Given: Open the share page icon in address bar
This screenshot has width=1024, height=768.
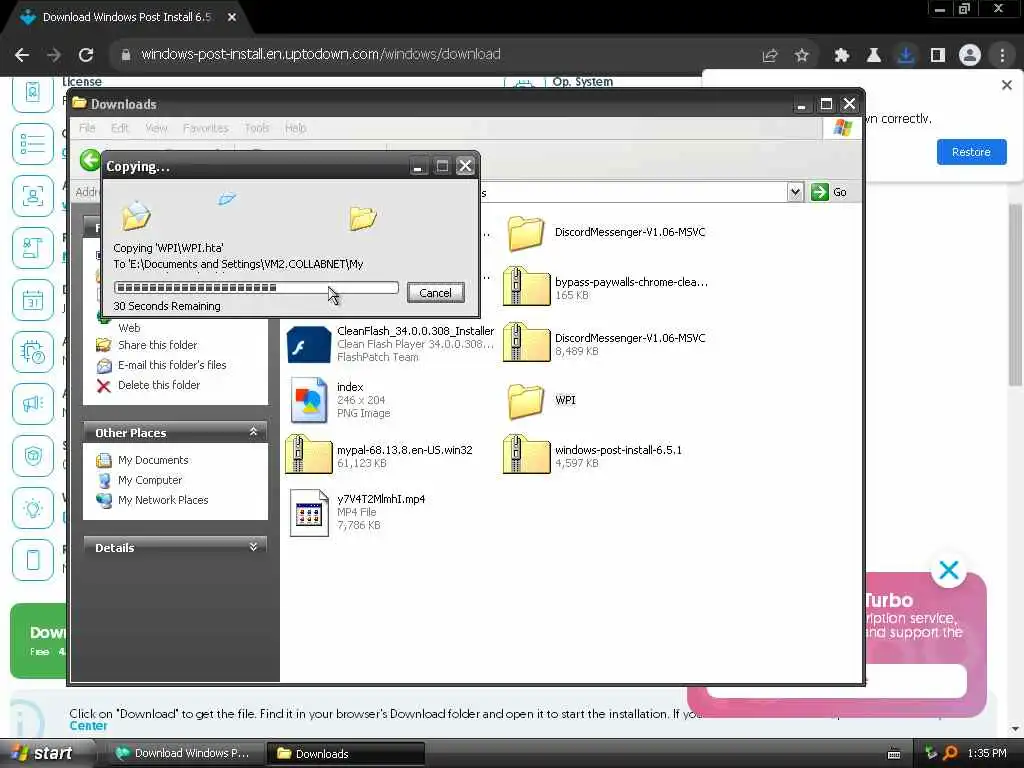Looking at the screenshot, I should pos(770,56).
